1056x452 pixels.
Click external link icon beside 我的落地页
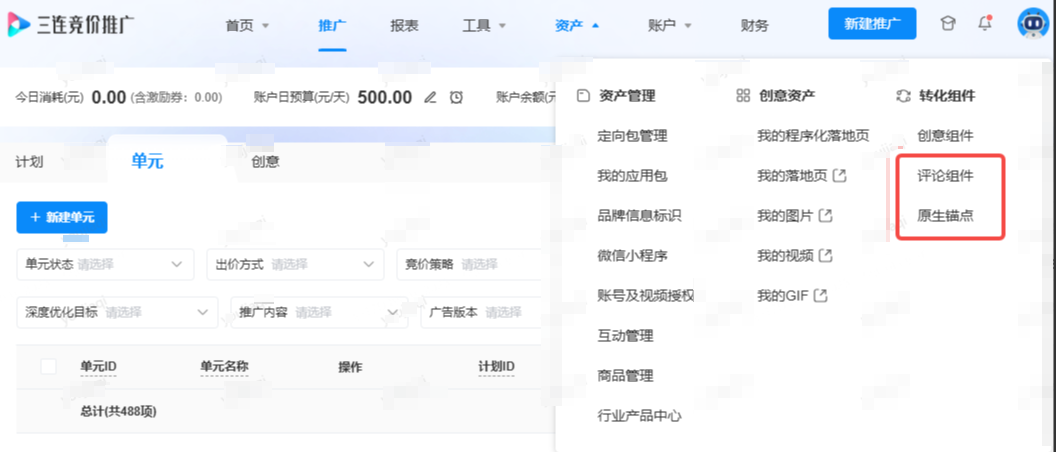point(840,176)
